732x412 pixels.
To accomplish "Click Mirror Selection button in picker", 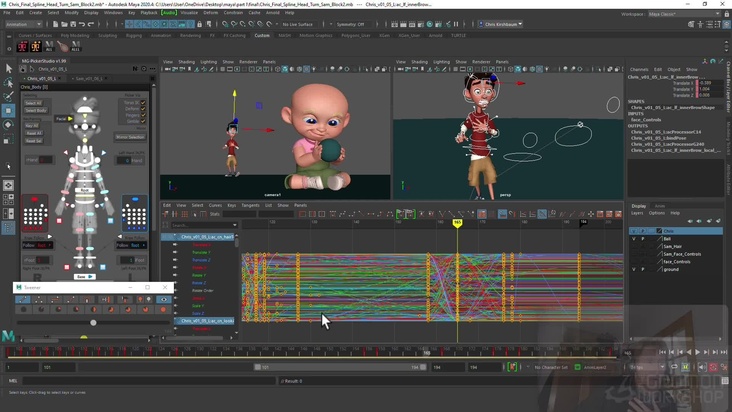I will [x=130, y=137].
